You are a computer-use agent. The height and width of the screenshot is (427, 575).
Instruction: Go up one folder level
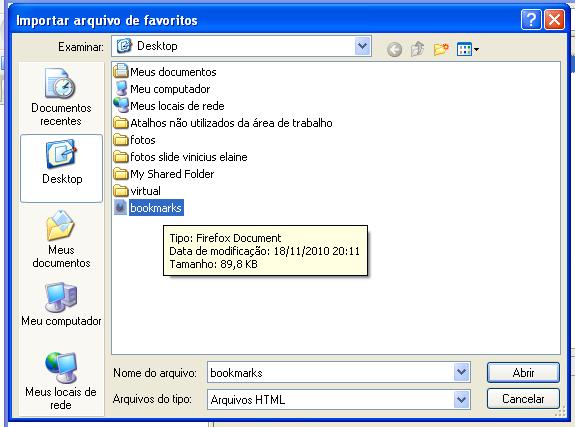417,48
